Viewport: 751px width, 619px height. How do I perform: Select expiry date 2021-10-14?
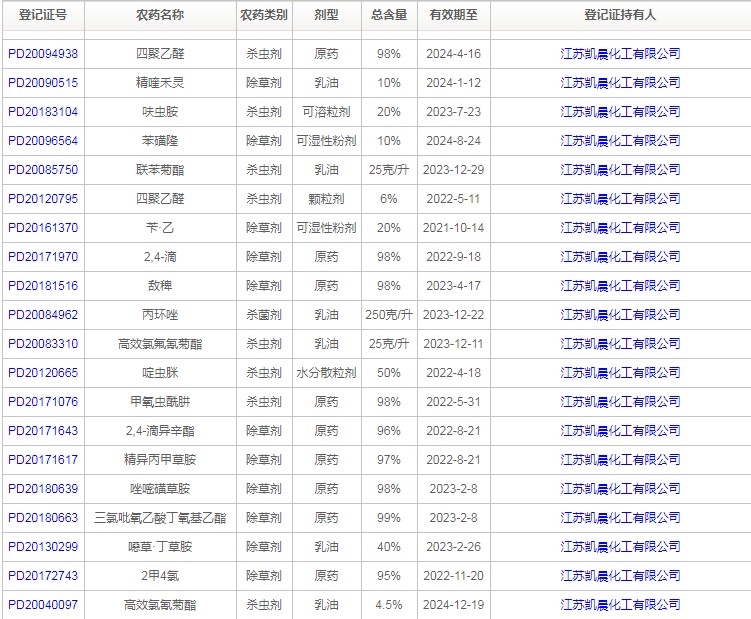454,228
